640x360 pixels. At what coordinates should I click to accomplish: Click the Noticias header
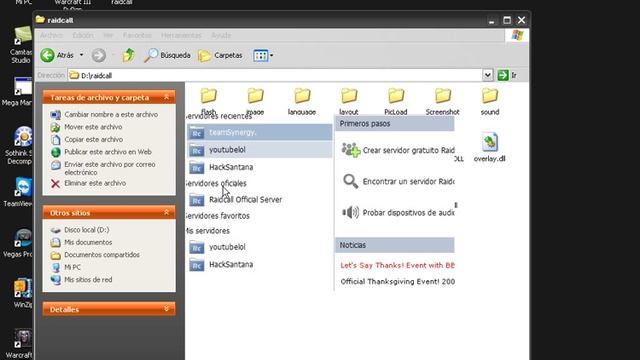point(395,245)
